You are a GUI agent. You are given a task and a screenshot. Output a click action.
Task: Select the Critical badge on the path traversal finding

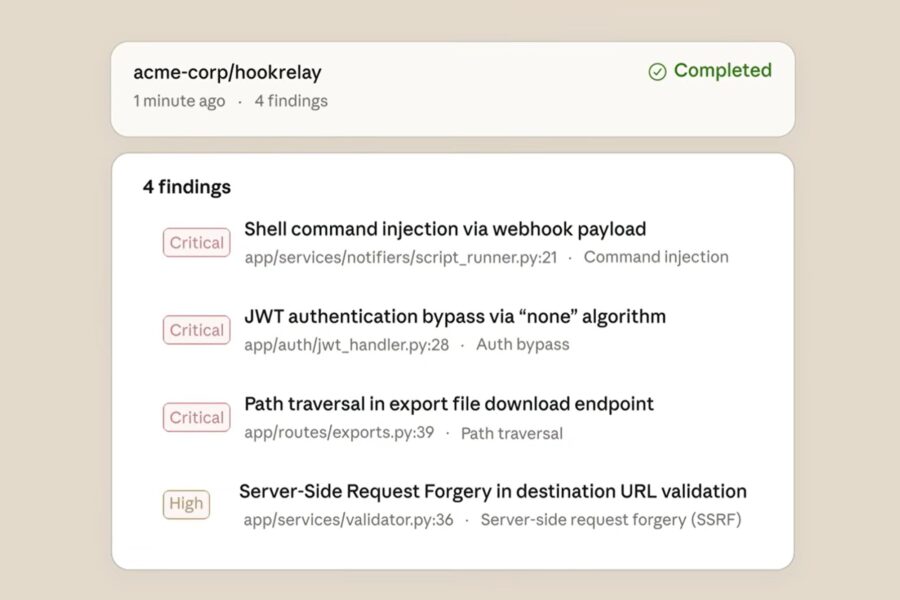tap(195, 417)
